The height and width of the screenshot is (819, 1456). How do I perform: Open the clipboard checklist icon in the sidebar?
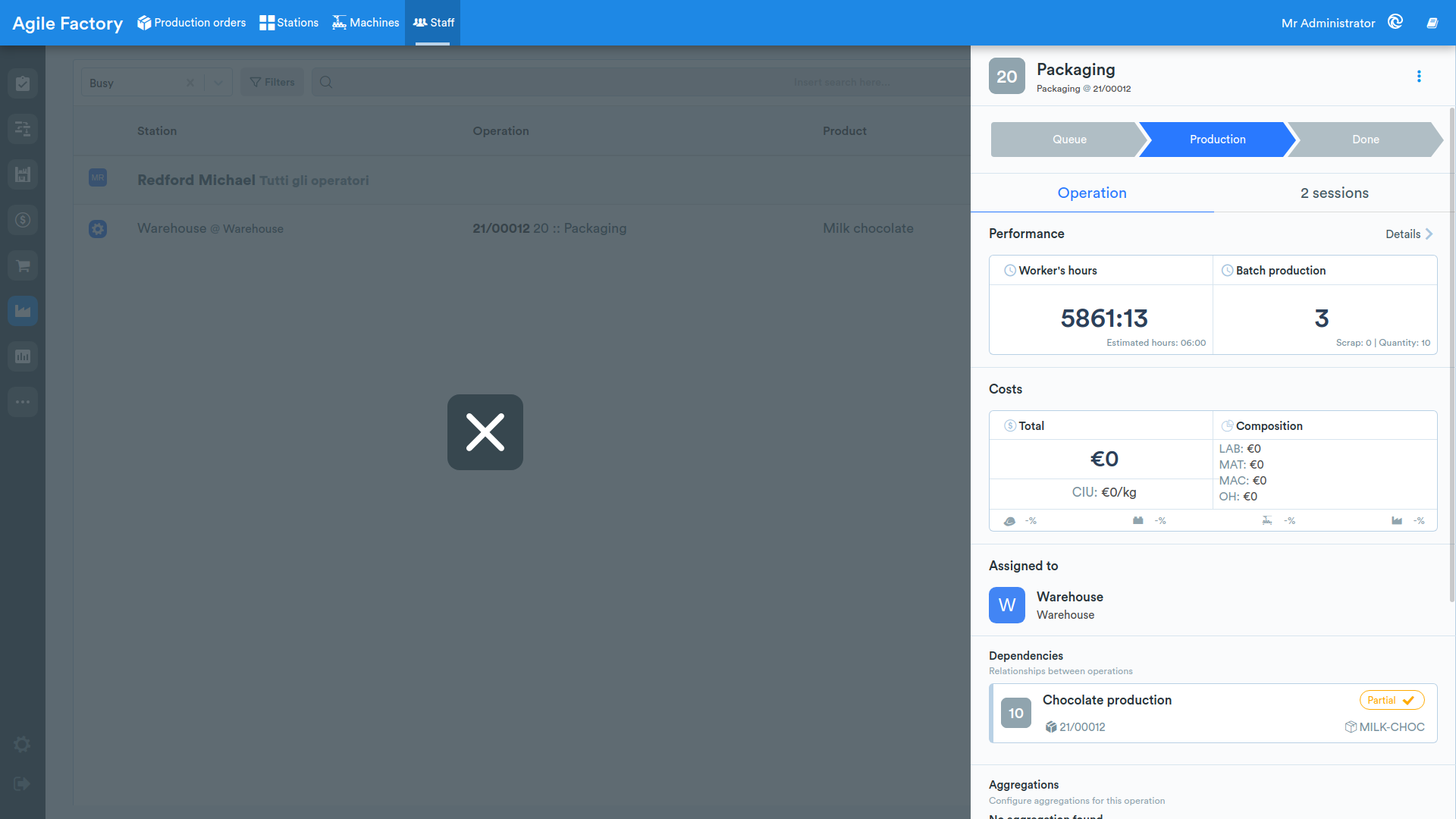pyautogui.click(x=23, y=83)
